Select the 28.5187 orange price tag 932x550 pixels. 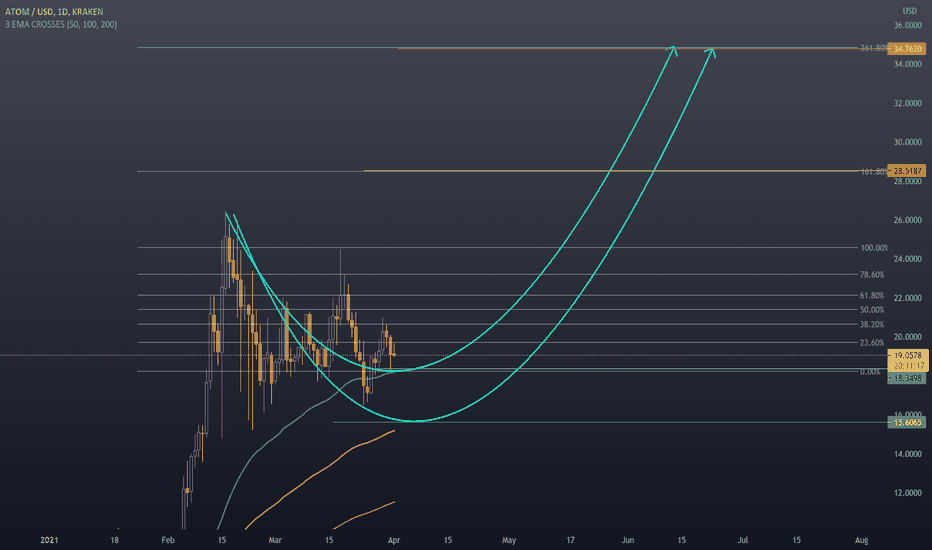click(906, 171)
